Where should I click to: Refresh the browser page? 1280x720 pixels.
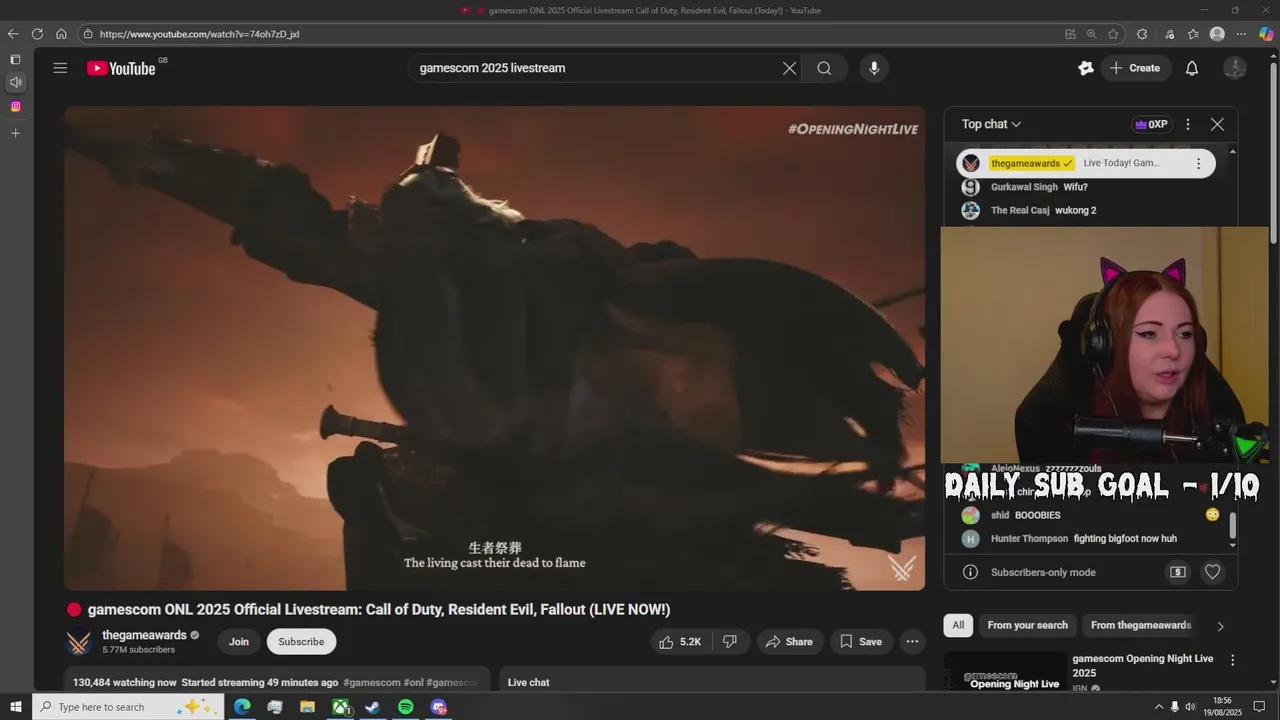coord(37,34)
